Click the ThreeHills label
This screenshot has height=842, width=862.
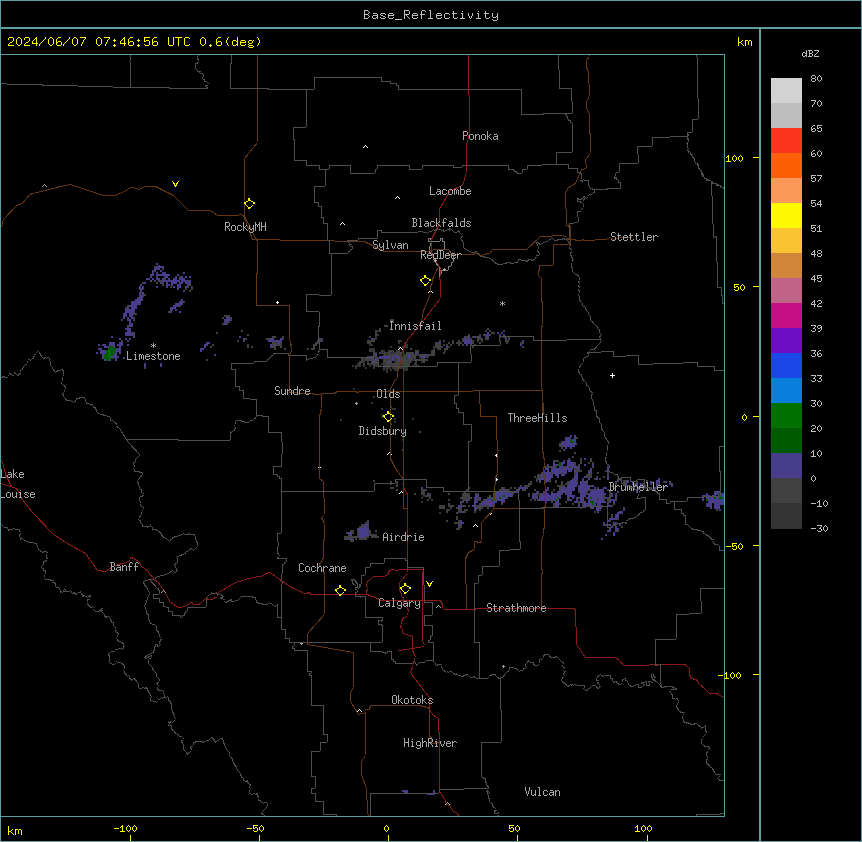[537, 418]
